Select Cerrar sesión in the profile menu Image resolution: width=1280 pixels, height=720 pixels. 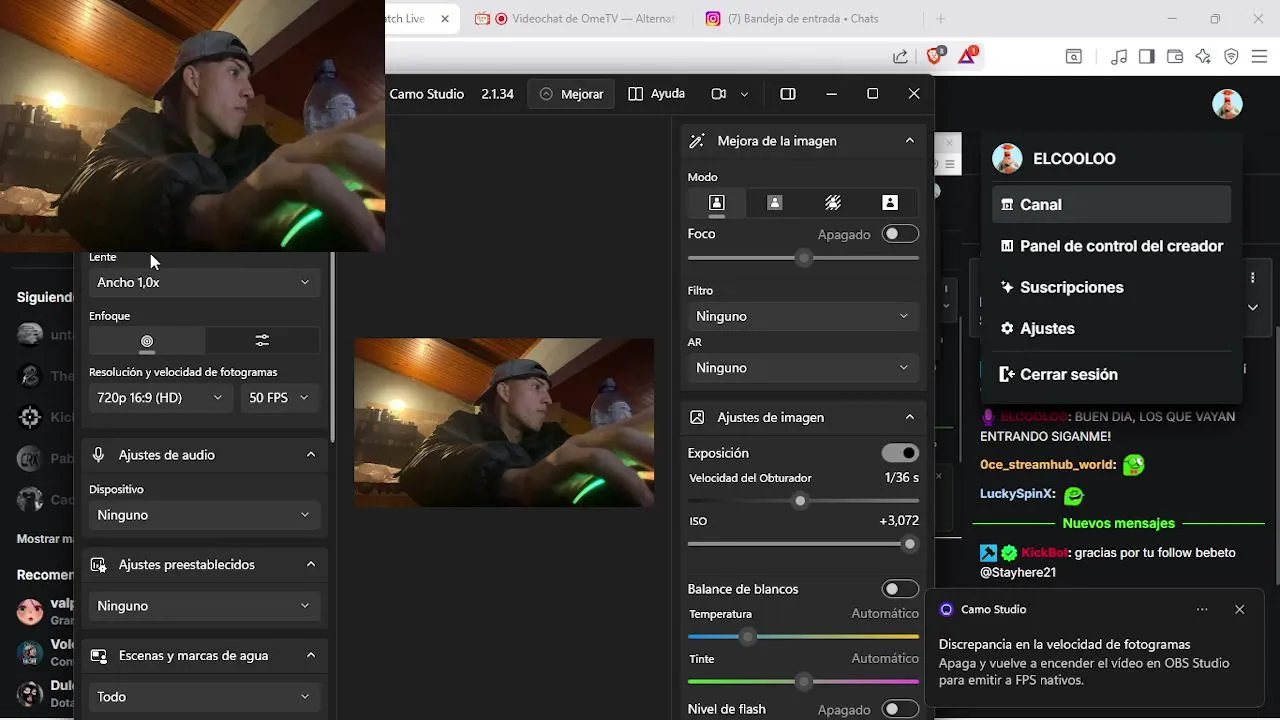1111,374
